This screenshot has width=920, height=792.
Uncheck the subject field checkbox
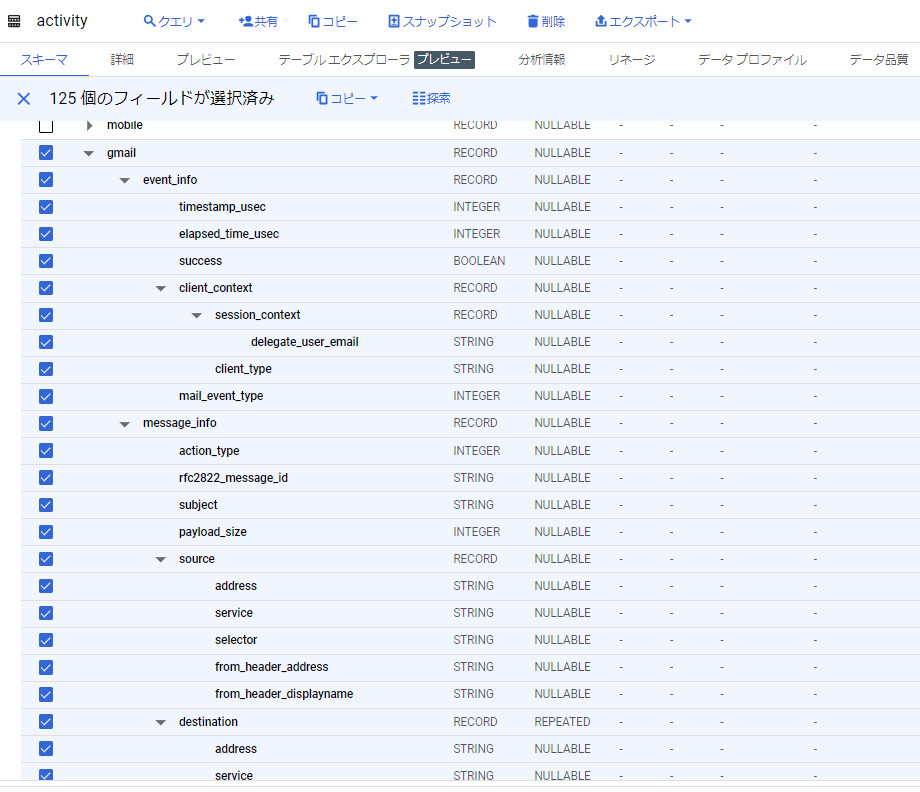click(45, 505)
